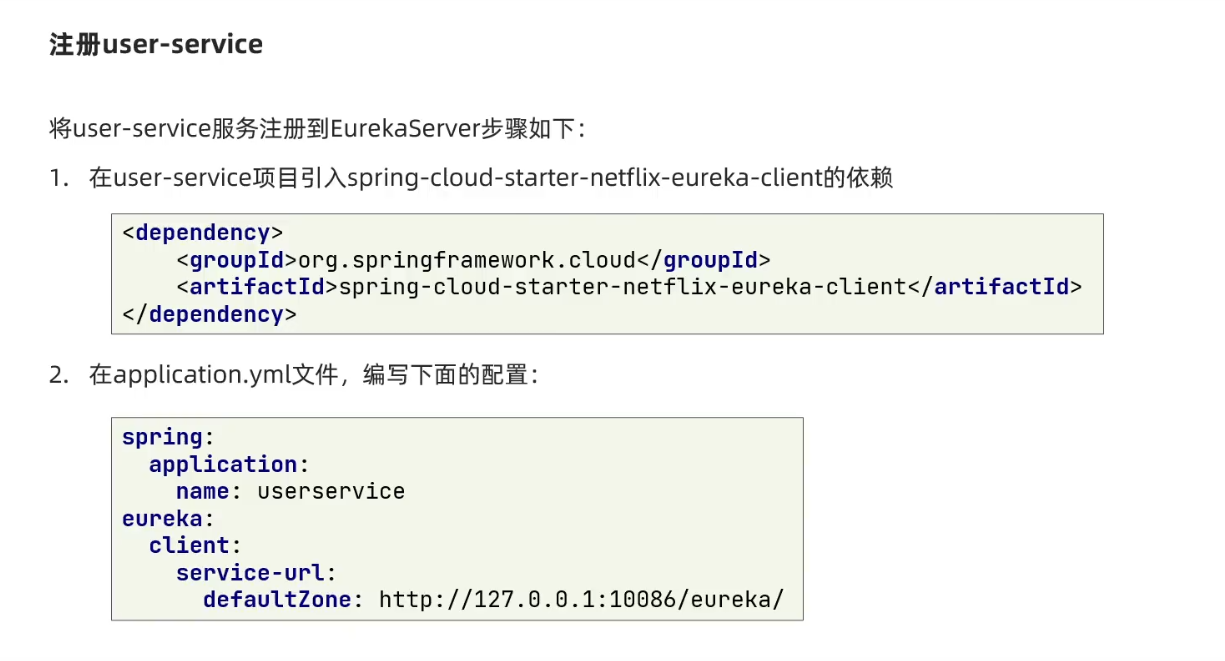The height and width of the screenshot is (661, 1225).
Task: Click the client: key in the YAML
Action: pos(195,545)
